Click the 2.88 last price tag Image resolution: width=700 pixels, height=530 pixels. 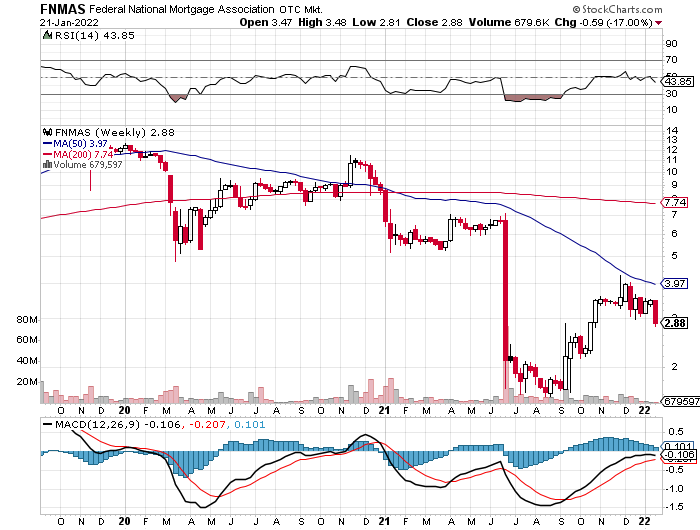[x=674, y=323]
